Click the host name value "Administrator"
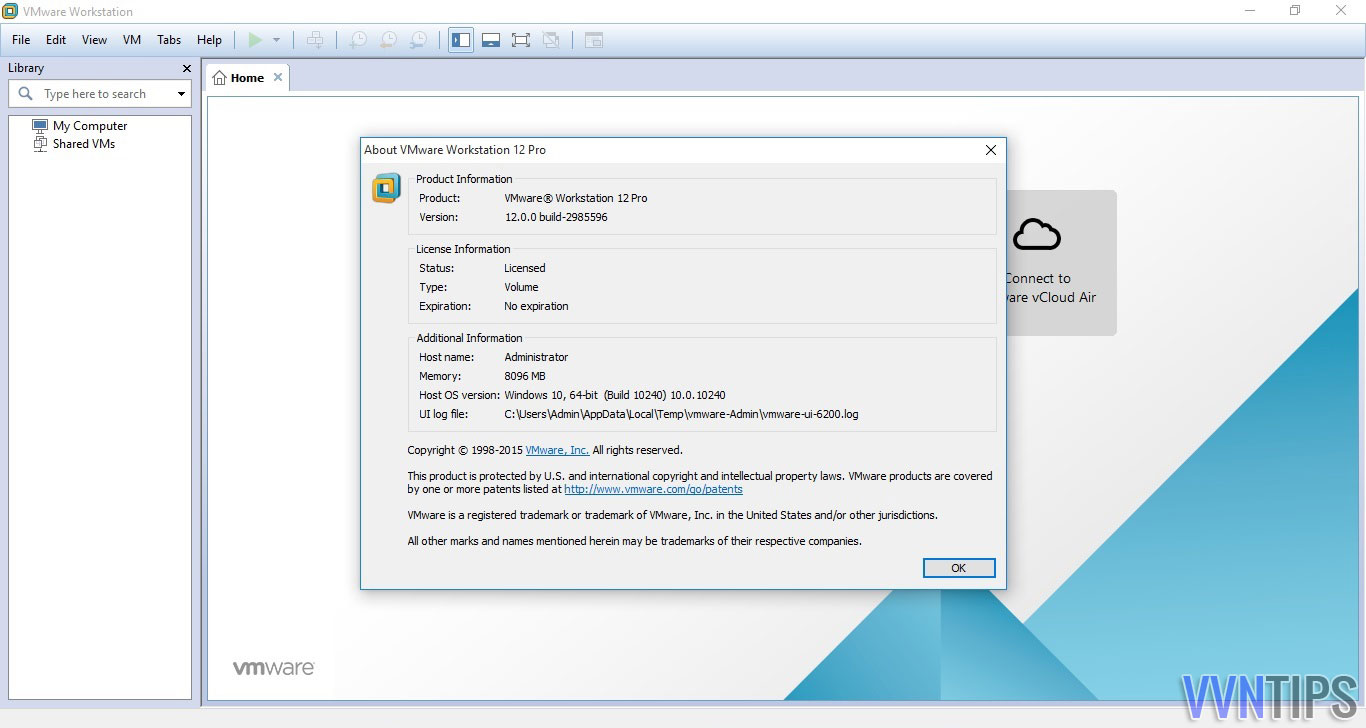1366x728 pixels. pyautogui.click(x=536, y=357)
